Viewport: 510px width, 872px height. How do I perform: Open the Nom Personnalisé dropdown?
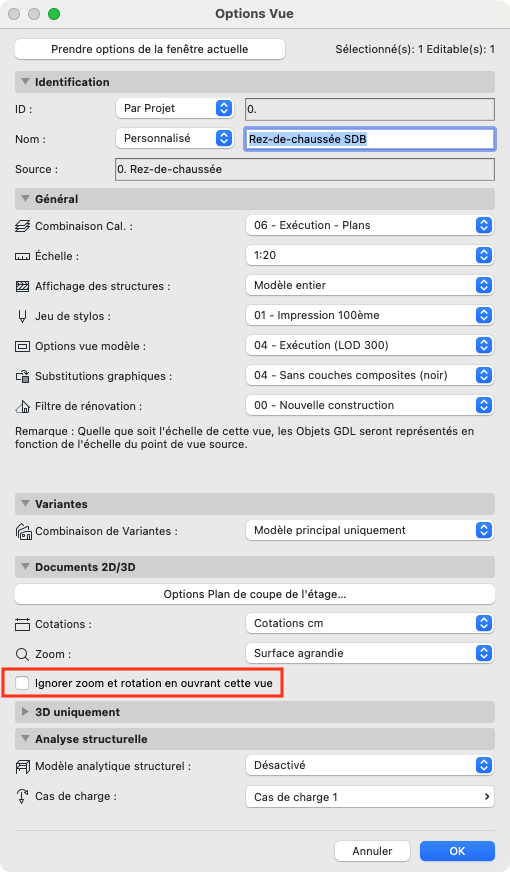(x=174, y=138)
